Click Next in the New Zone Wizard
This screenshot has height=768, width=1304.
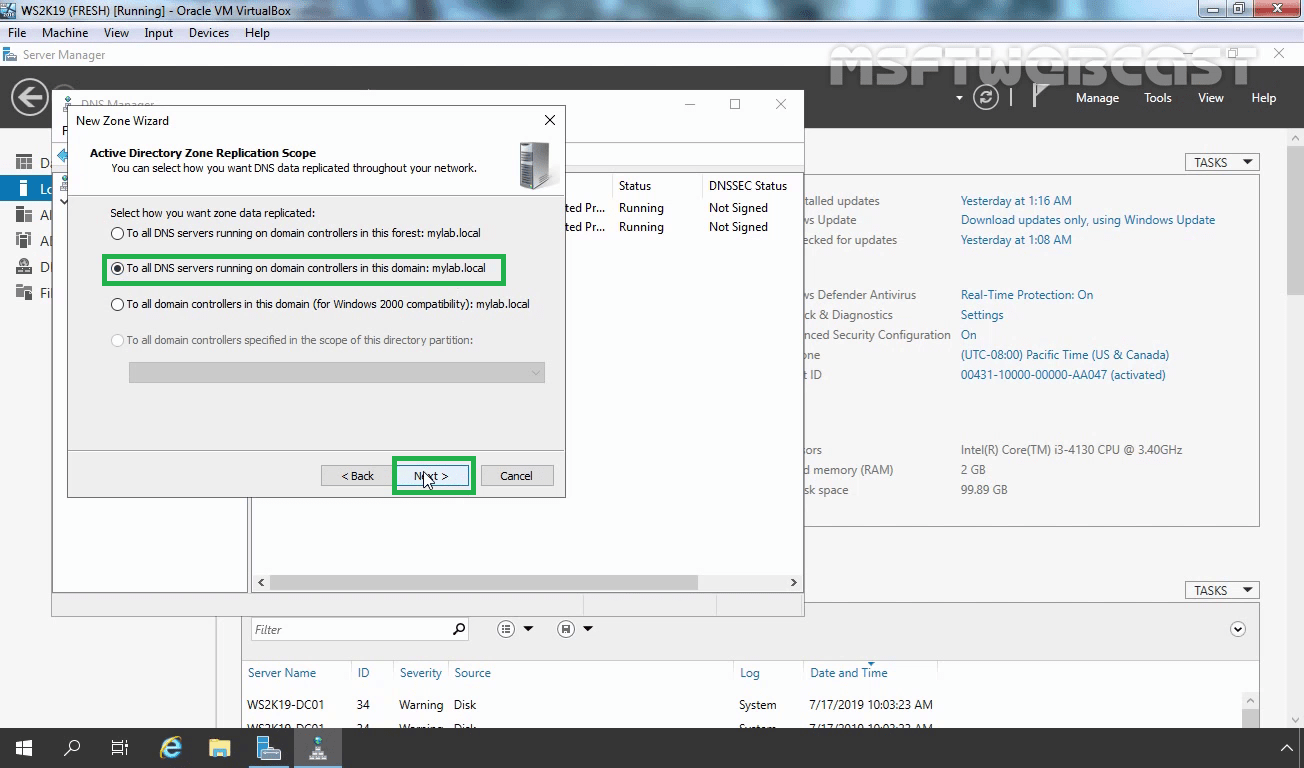pos(432,476)
